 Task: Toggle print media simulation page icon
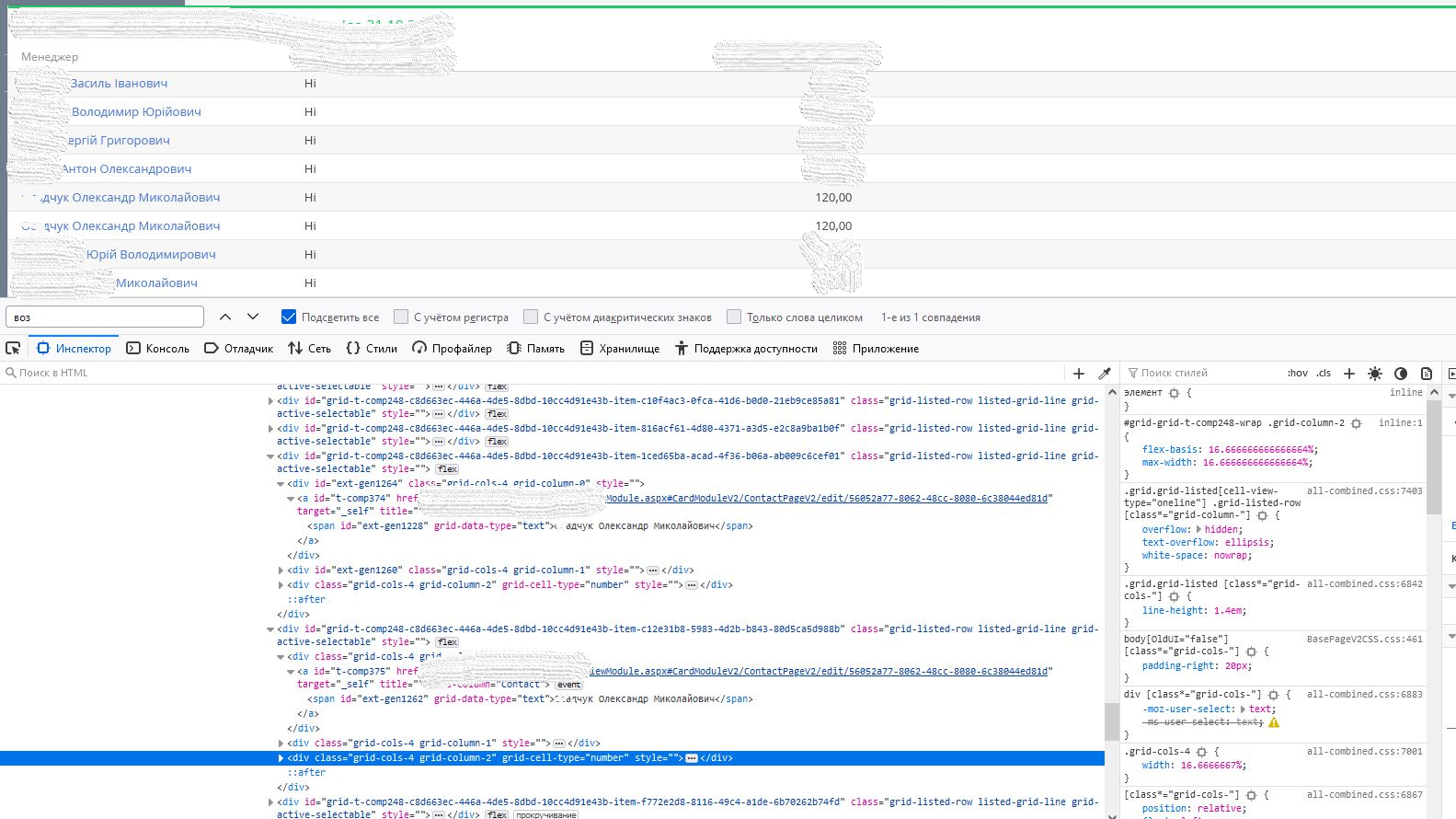click(x=1427, y=373)
